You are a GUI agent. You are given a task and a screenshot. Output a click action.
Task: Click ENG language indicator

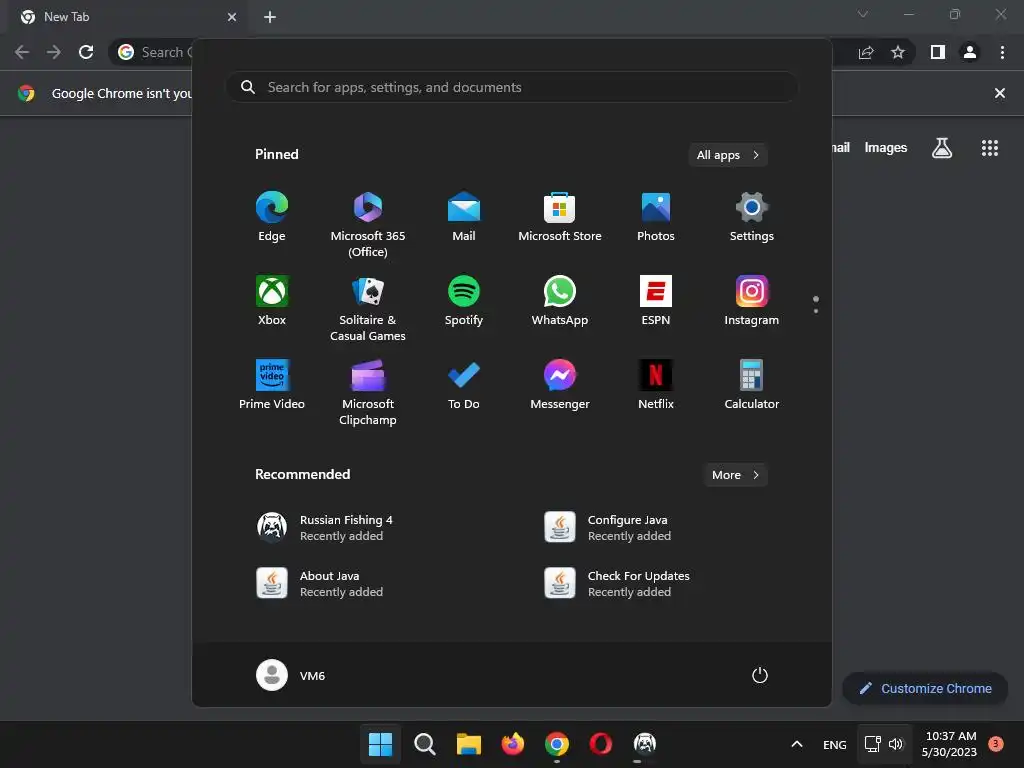click(x=835, y=744)
